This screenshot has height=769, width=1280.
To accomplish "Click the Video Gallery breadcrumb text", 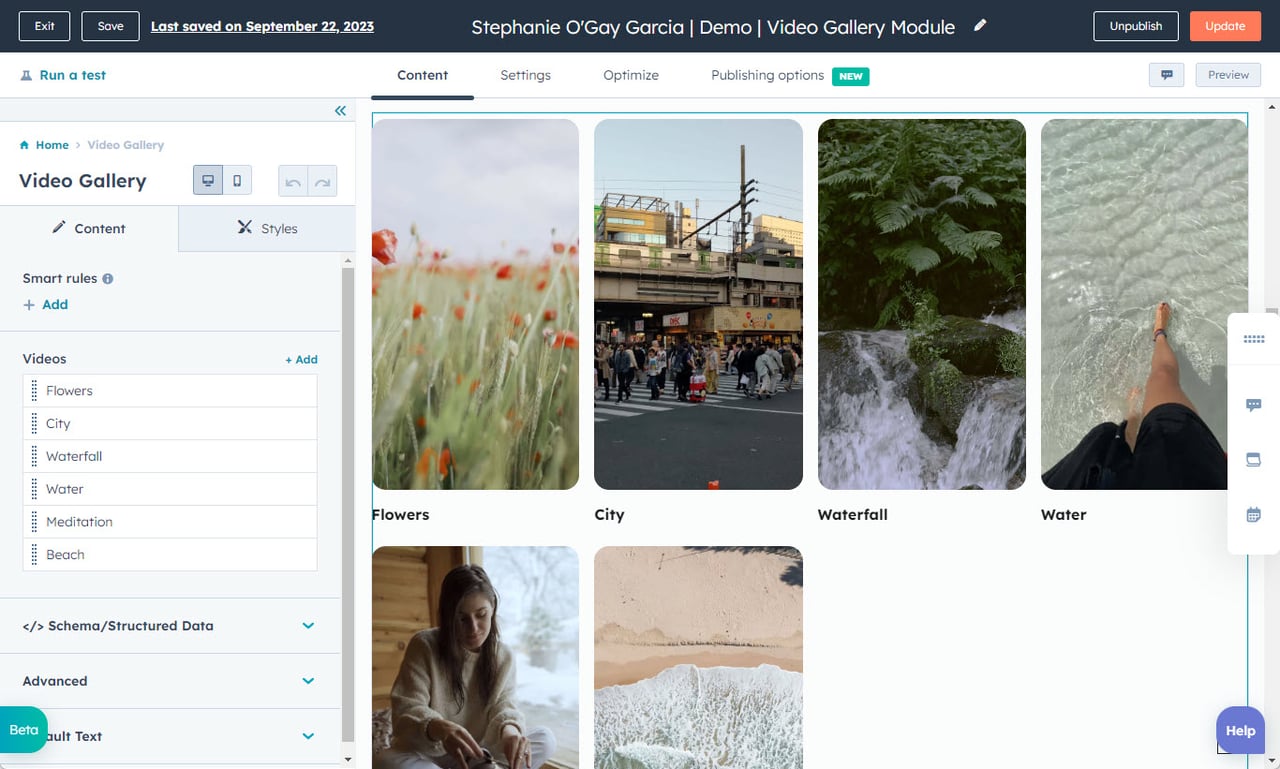I will pos(126,145).
